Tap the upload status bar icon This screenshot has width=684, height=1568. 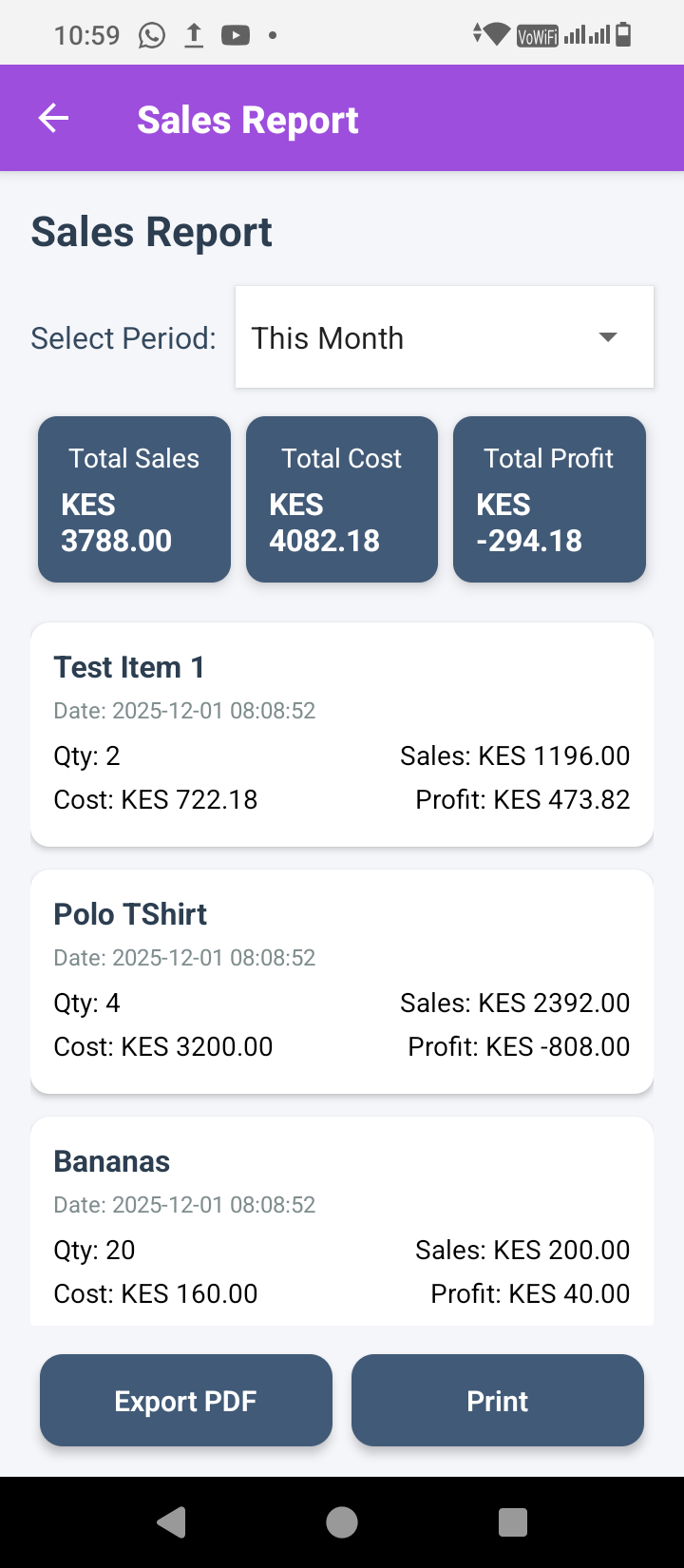(x=194, y=36)
